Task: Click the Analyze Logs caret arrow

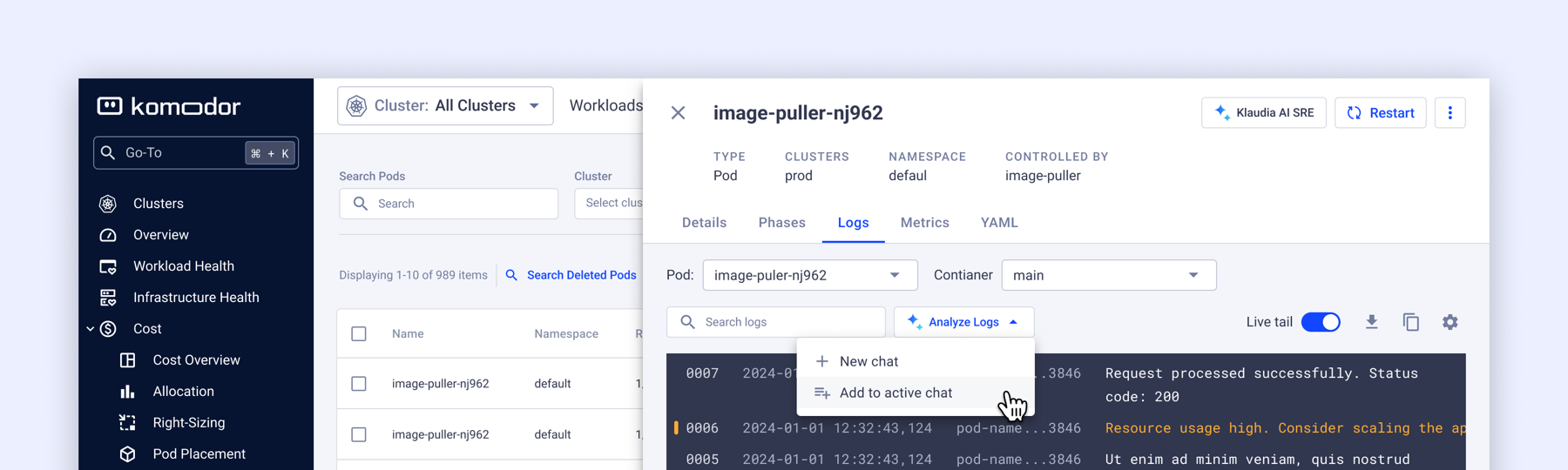Action: coord(1013,322)
